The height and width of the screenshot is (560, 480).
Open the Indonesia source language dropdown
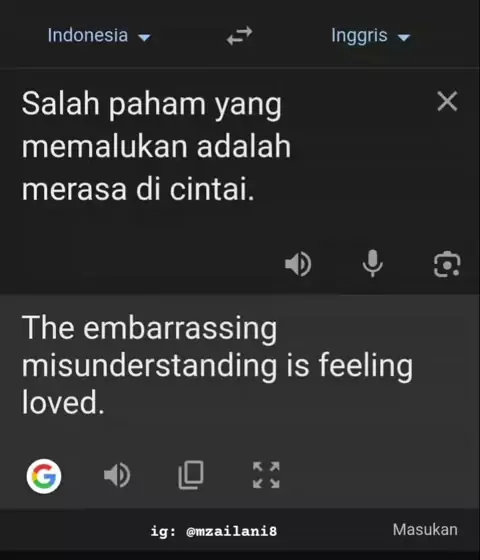coord(100,35)
